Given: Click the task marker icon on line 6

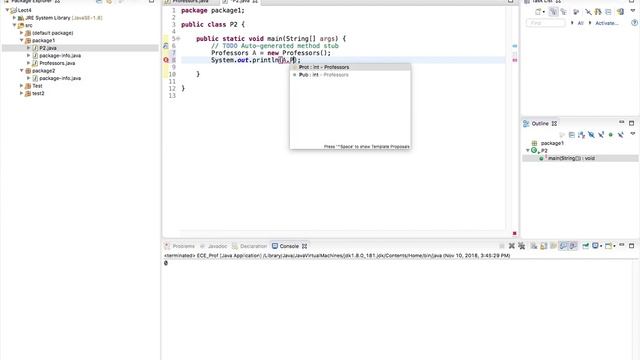Looking at the screenshot, I should pos(166,46).
